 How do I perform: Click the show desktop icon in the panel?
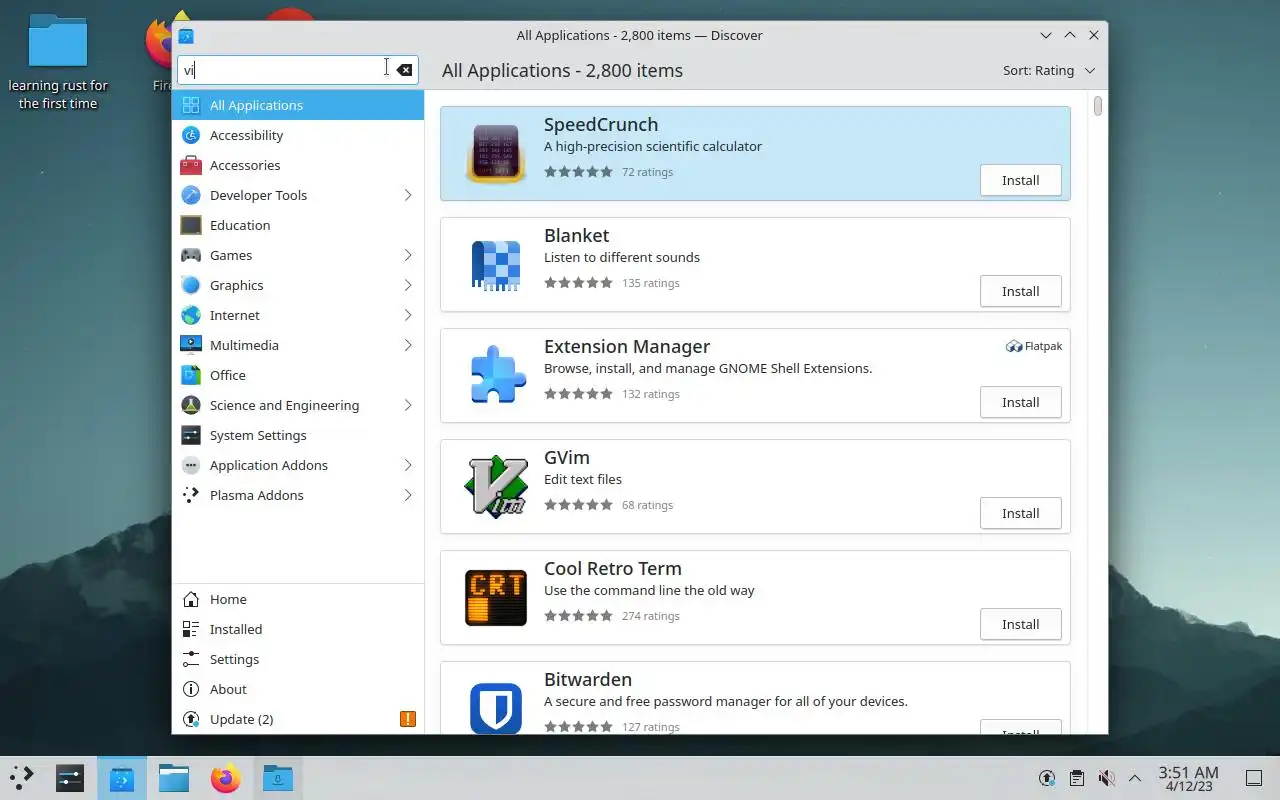coord(1253,778)
